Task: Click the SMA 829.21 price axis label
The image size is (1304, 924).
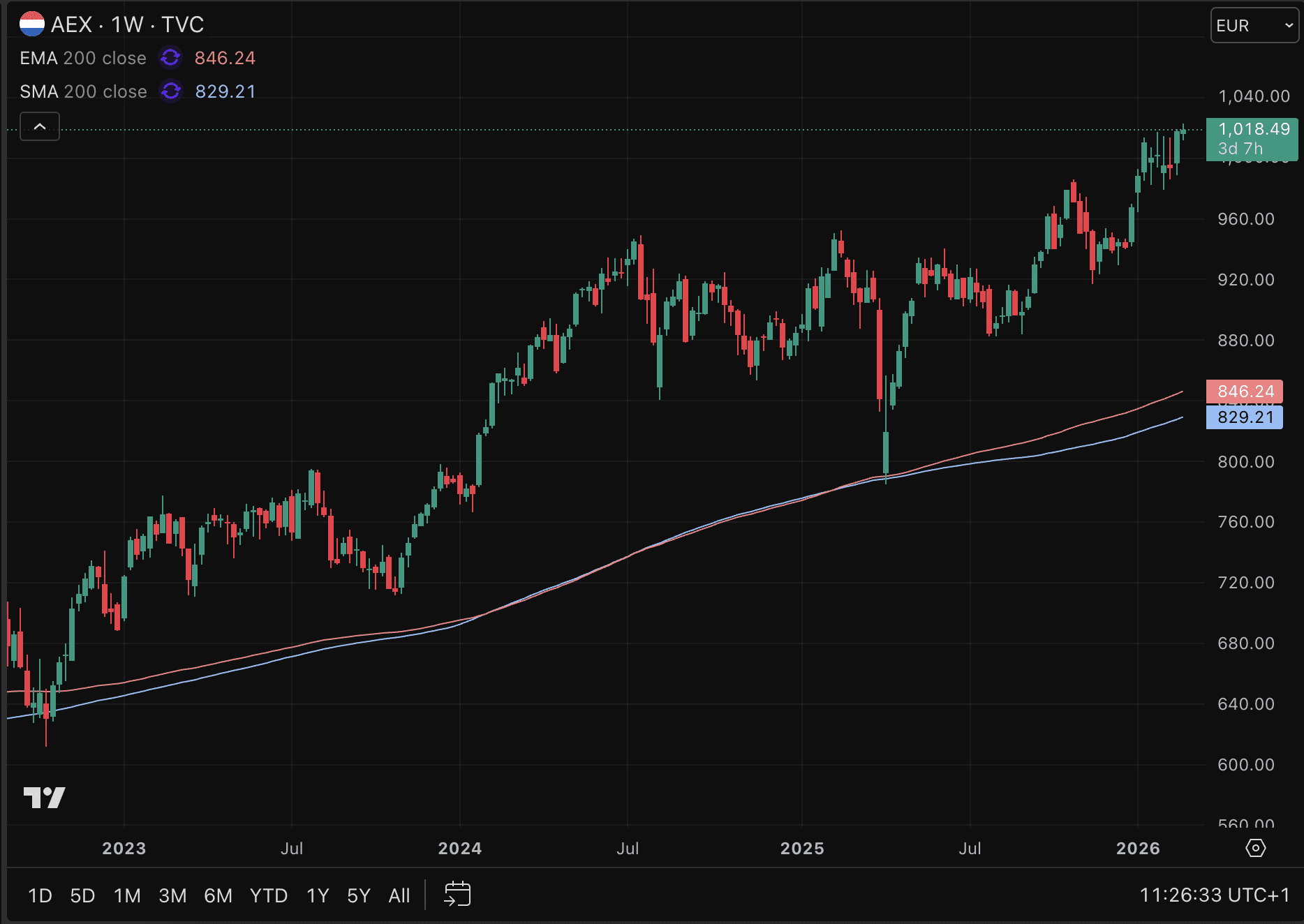Action: pyautogui.click(x=1245, y=417)
